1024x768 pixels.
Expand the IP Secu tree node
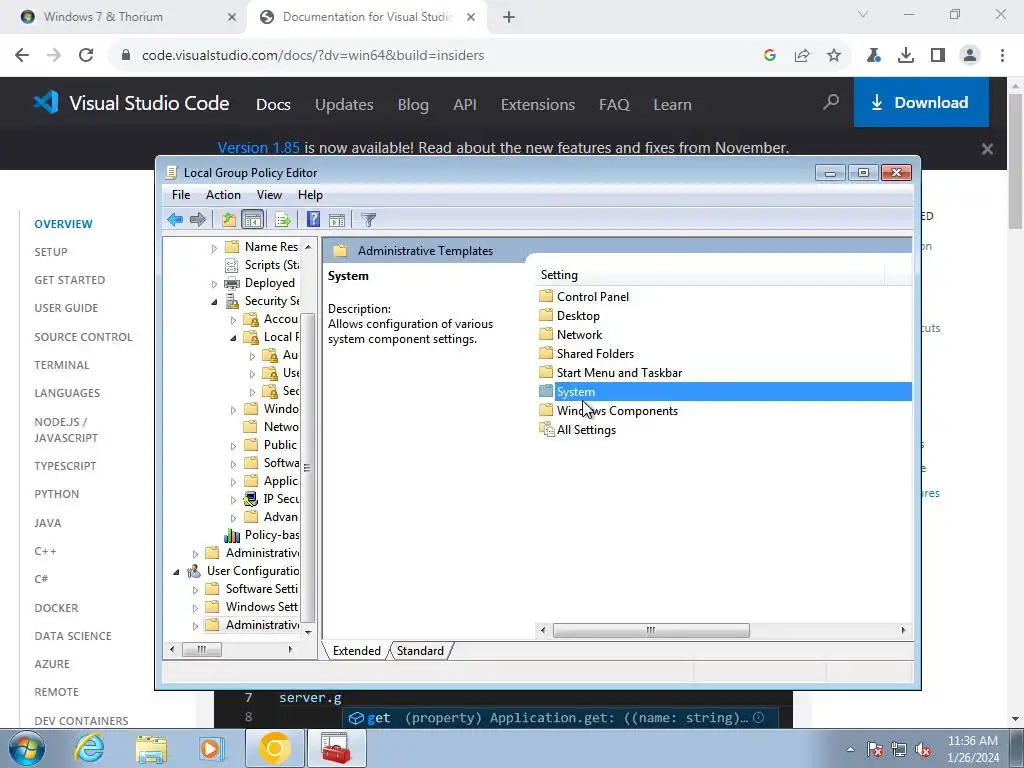click(x=233, y=500)
